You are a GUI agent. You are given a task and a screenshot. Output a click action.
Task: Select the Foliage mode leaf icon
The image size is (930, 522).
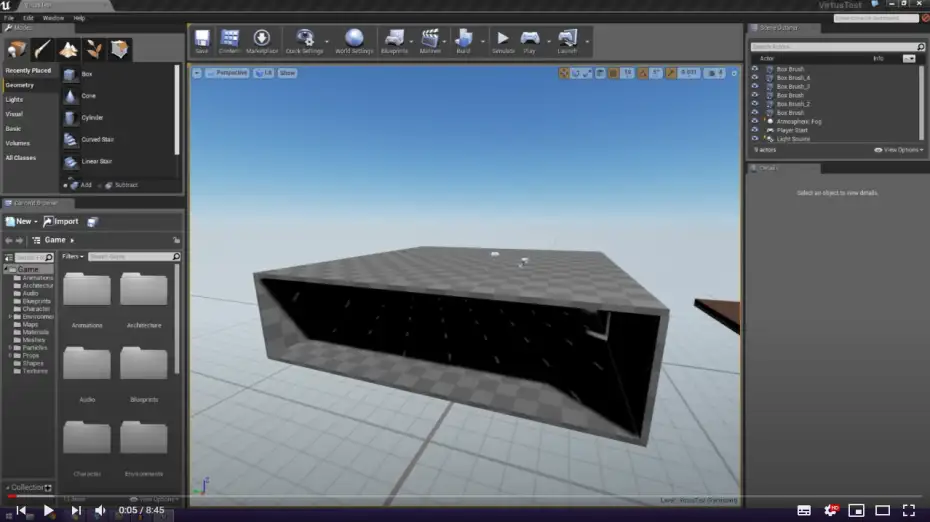point(94,49)
